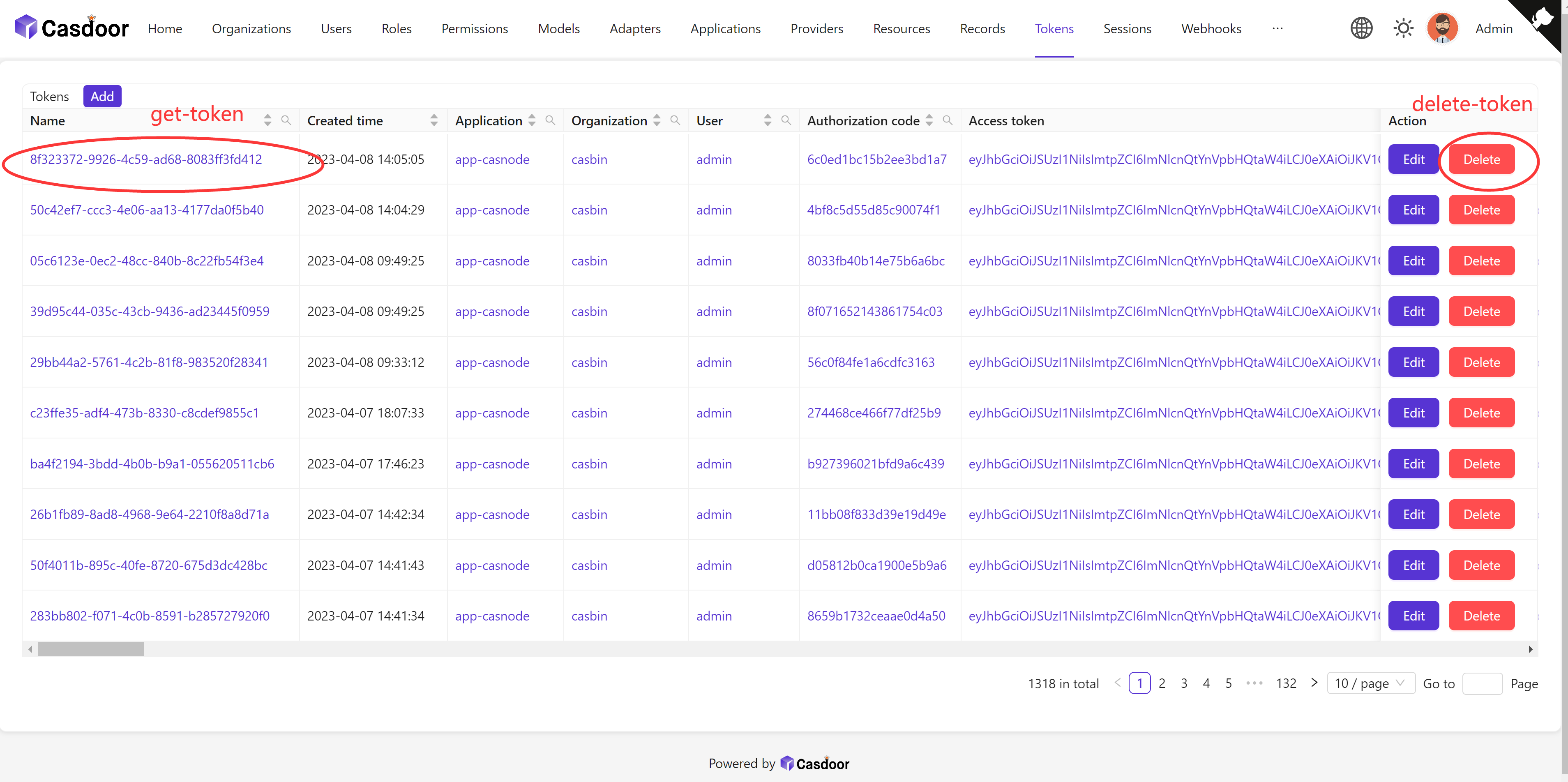This screenshot has height=782, width=1568.
Task: Expand the pagination ellipsis for more pages
Action: 1254,683
